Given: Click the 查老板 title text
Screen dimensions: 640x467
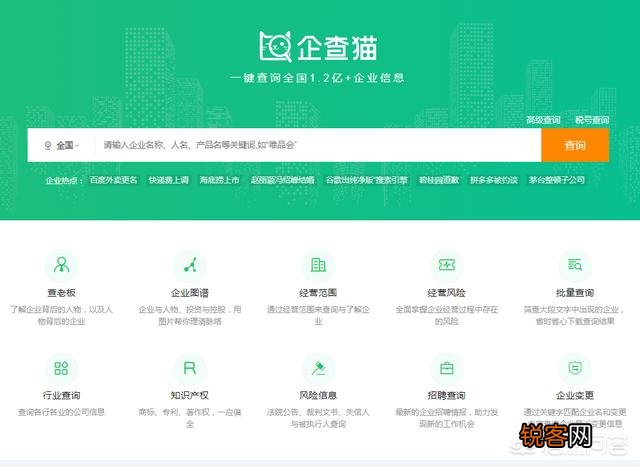Looking at the screenshot, I should [x=62, y=293].
